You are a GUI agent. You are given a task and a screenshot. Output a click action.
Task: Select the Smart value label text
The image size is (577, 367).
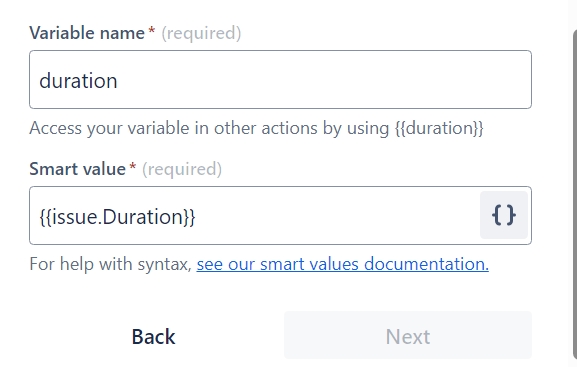click(78, 169)
